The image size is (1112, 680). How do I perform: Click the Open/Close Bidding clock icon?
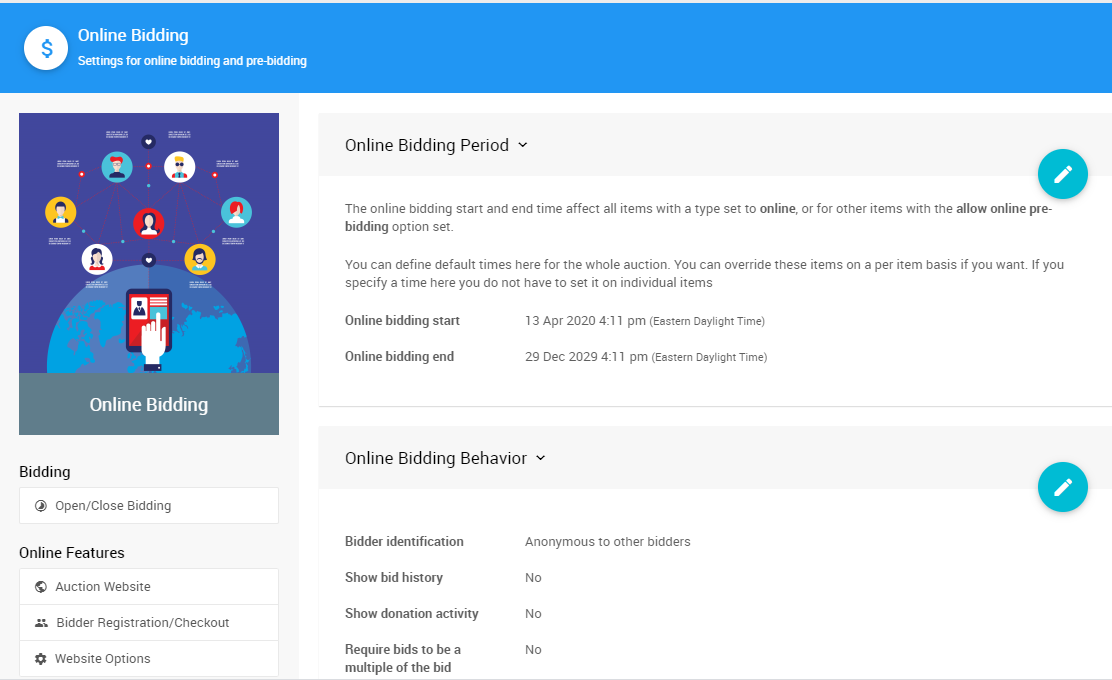(x=41, y=506)
